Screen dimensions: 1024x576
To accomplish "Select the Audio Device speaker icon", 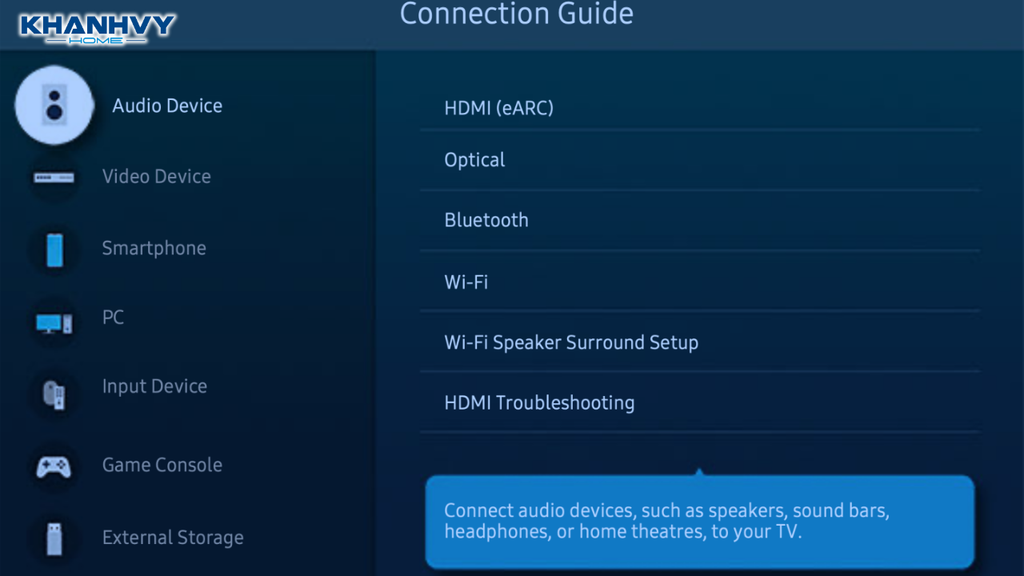I will point(54,105).
